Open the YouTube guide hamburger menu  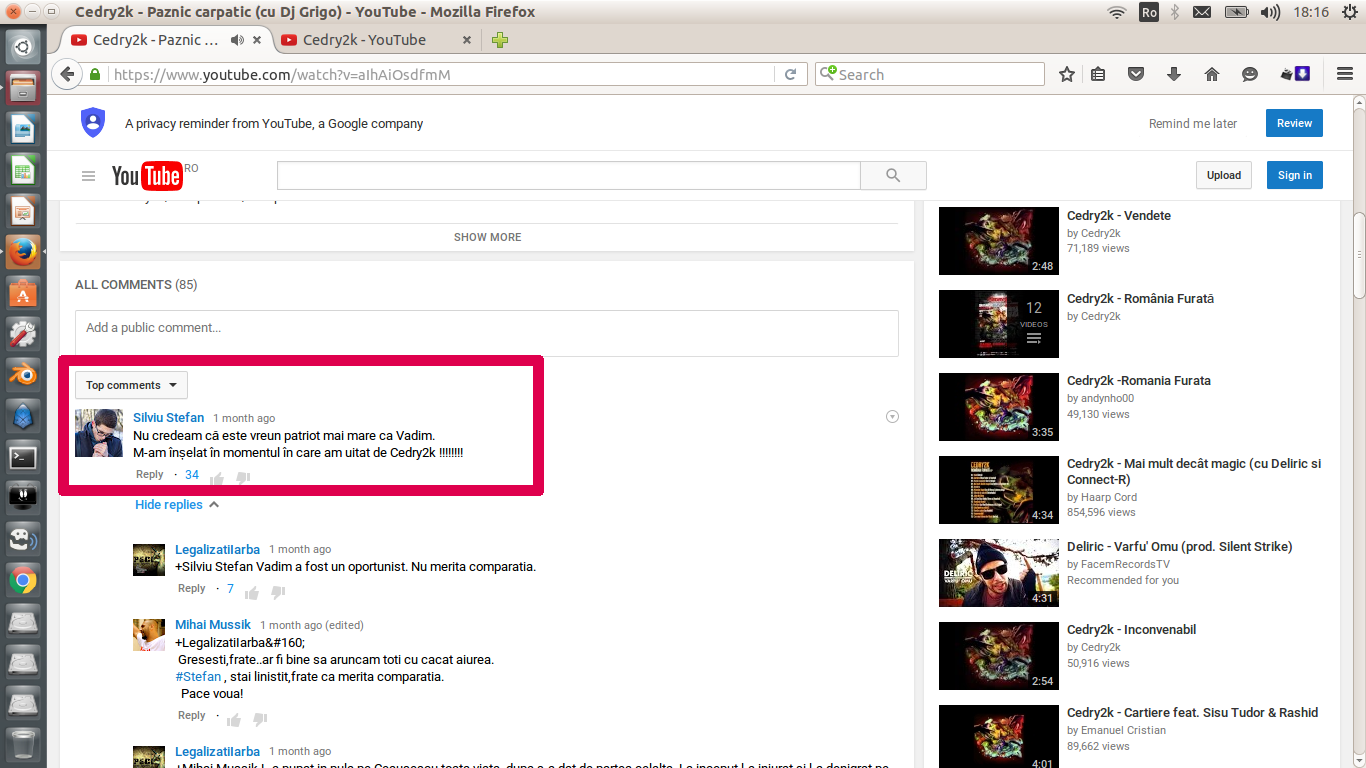click(x=89, y=176)
